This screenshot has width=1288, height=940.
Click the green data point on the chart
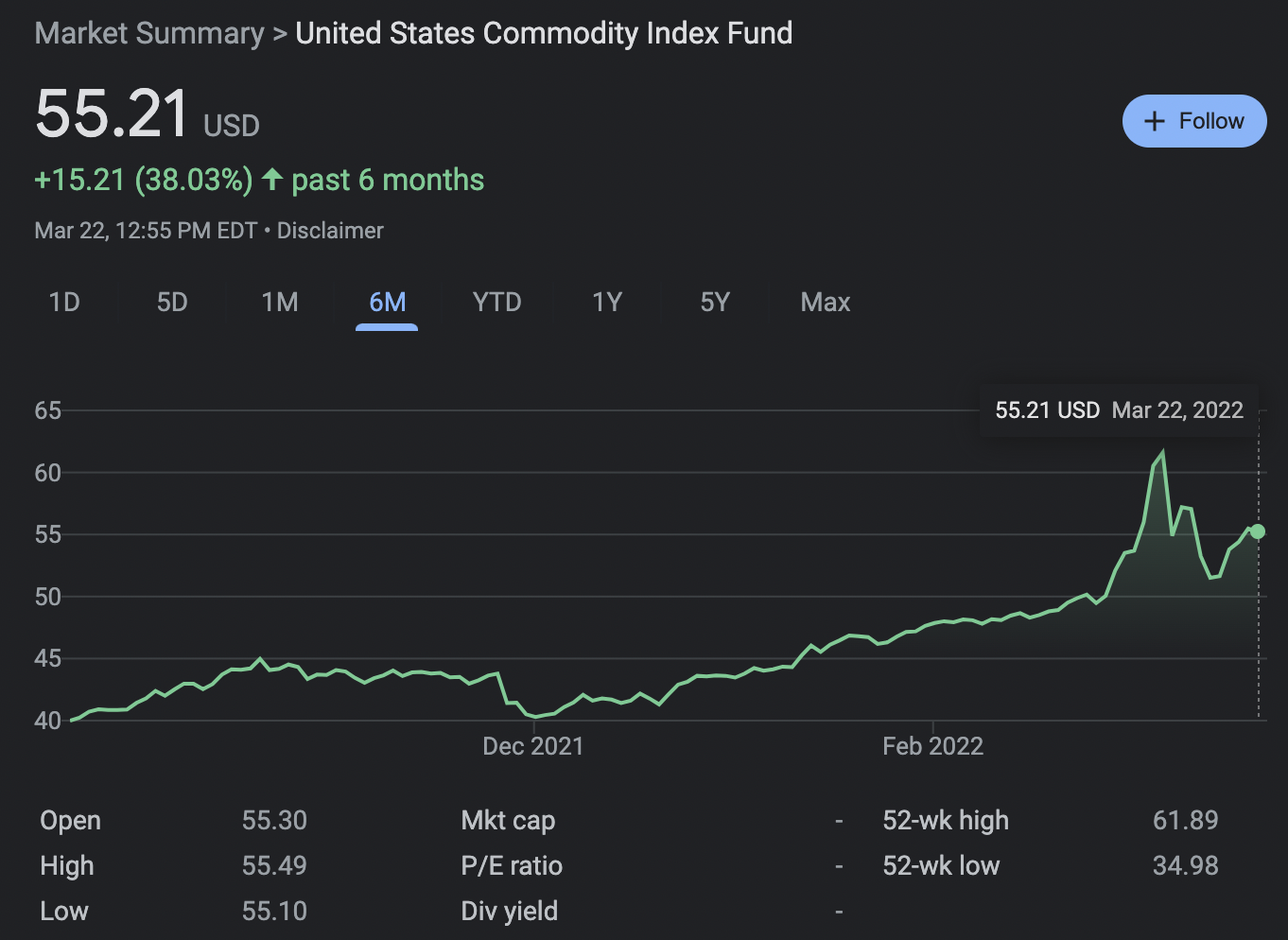coord(1258,531)
